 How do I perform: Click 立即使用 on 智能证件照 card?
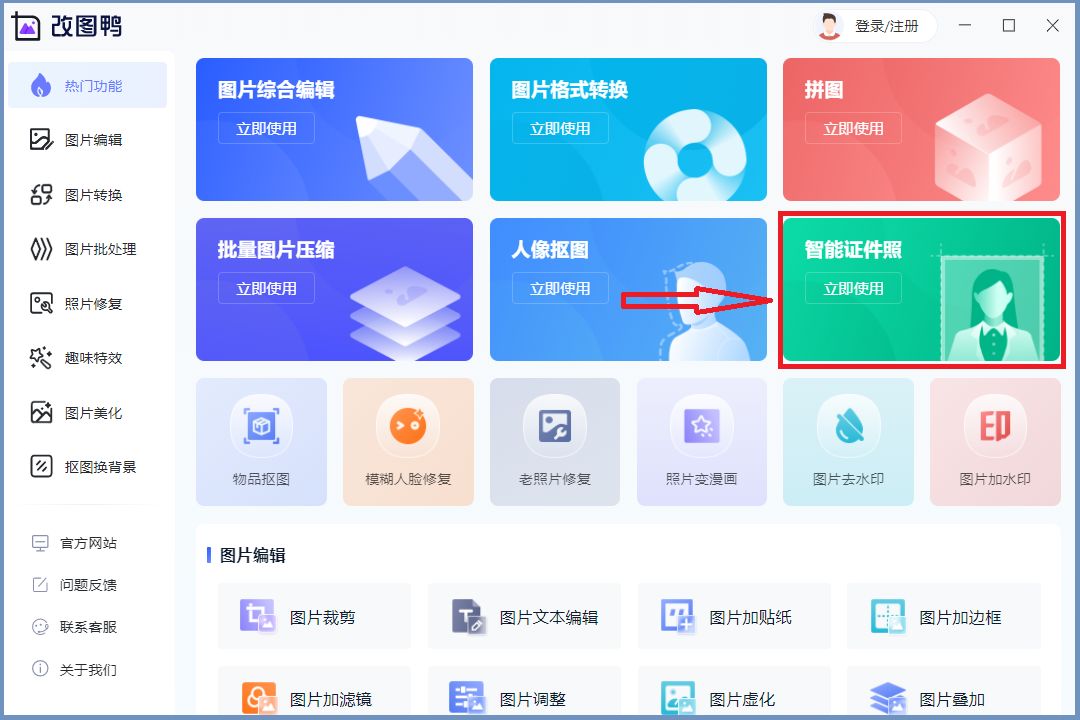(853, 288)
